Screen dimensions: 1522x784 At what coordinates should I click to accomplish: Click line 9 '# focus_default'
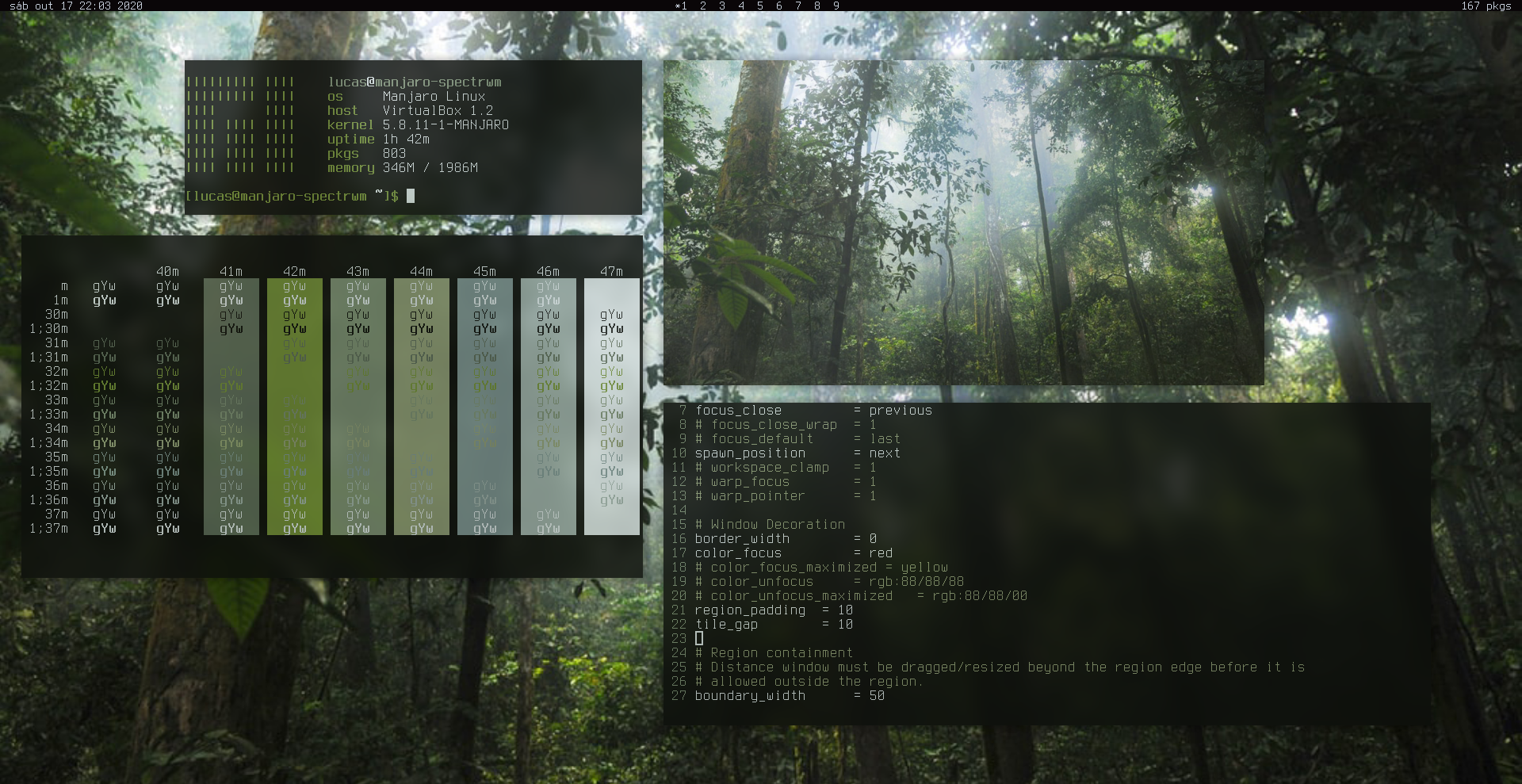point(754,438)
